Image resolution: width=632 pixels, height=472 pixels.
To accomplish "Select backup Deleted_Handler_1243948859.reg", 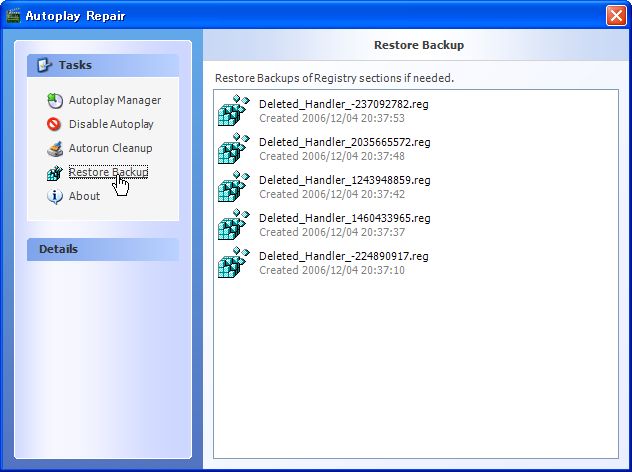I will tap(345, 180).
